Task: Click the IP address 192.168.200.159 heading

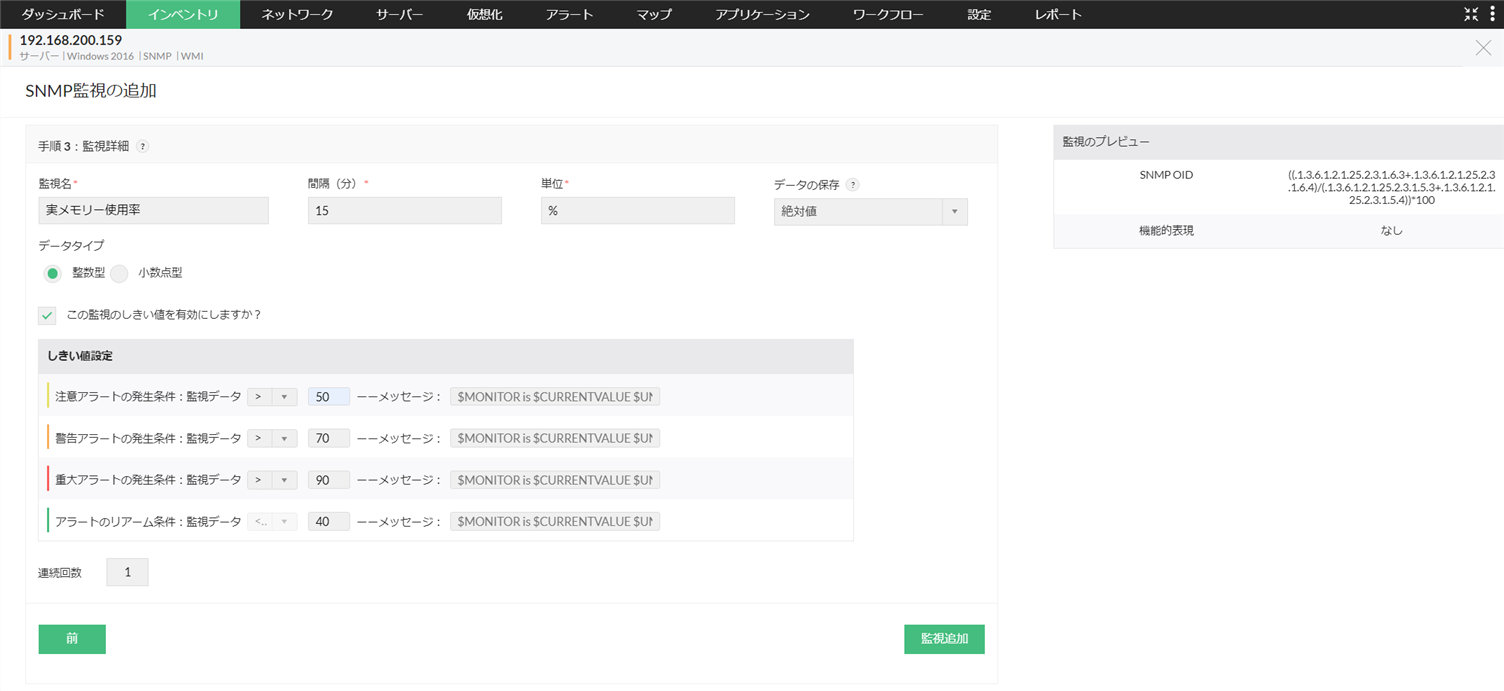Action: (x=71, y=41)
